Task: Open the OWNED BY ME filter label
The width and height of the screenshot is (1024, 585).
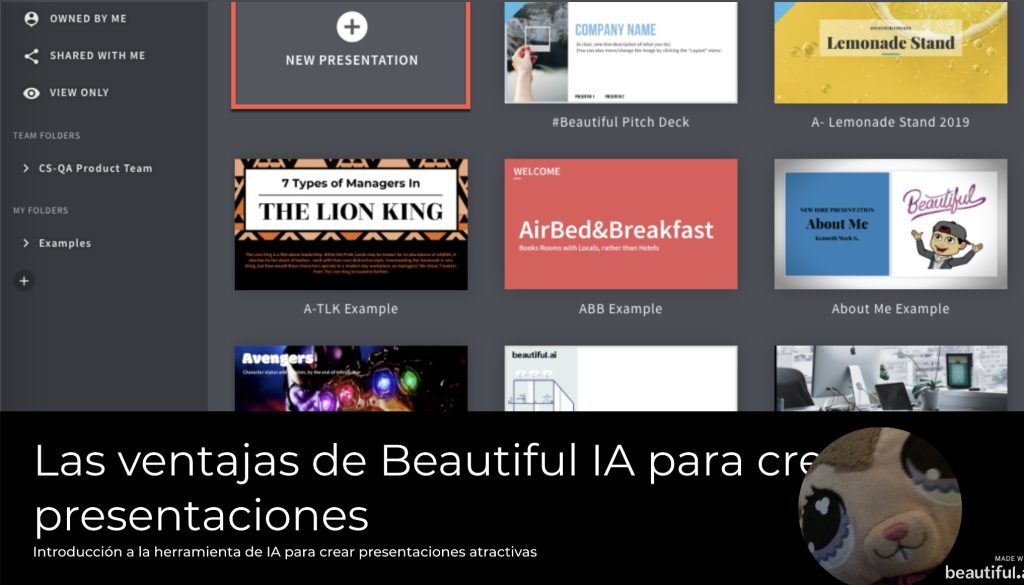Action: pos(88,19)
